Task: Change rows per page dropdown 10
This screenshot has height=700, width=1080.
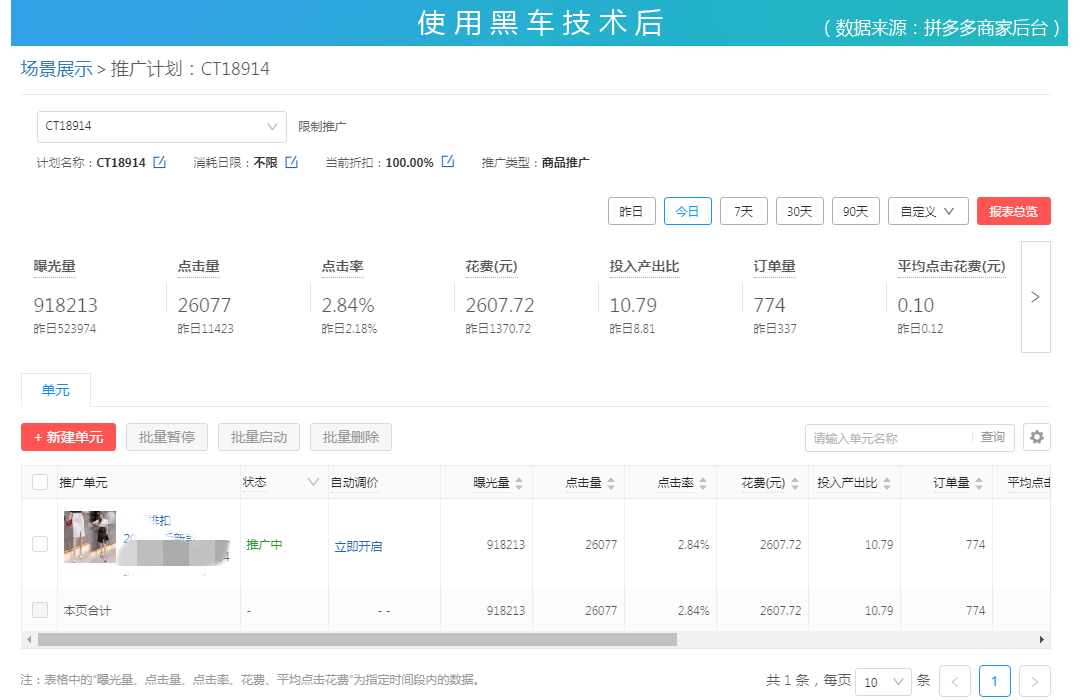Action: [x=883, y=681]
